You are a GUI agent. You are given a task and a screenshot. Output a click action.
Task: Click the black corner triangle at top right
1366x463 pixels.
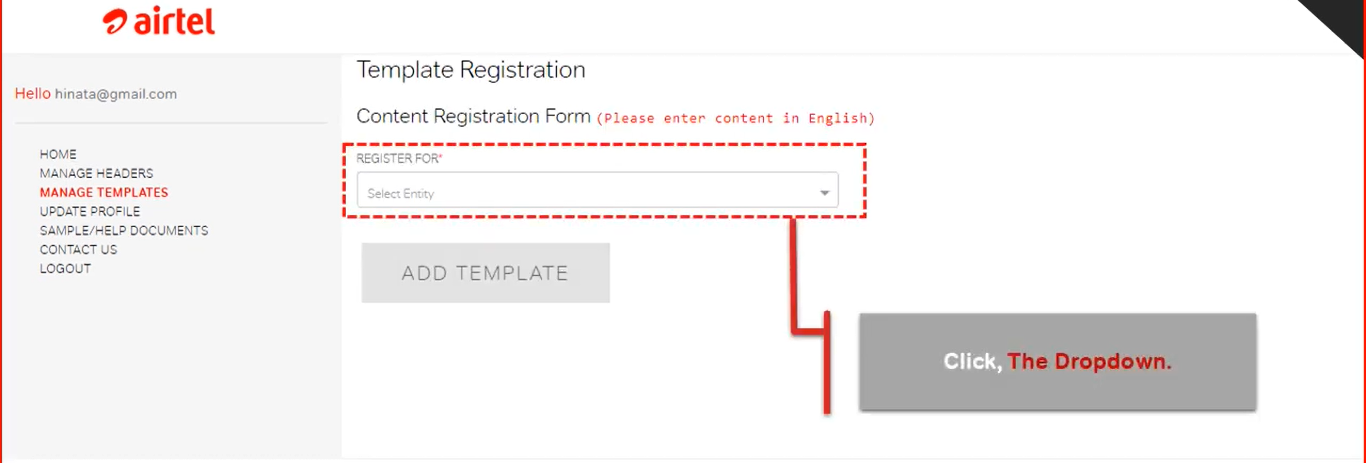[1340, 20]
